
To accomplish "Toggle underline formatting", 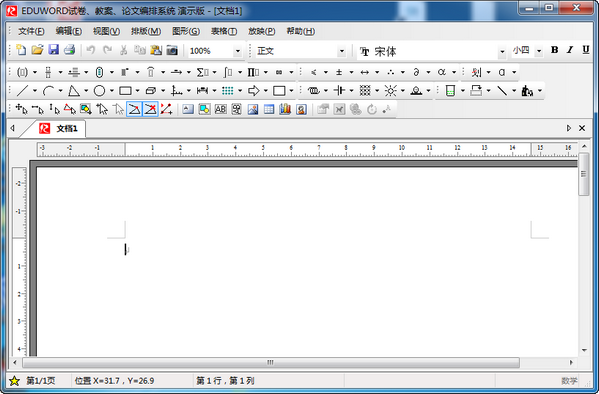I will click(x=586, y=50).
